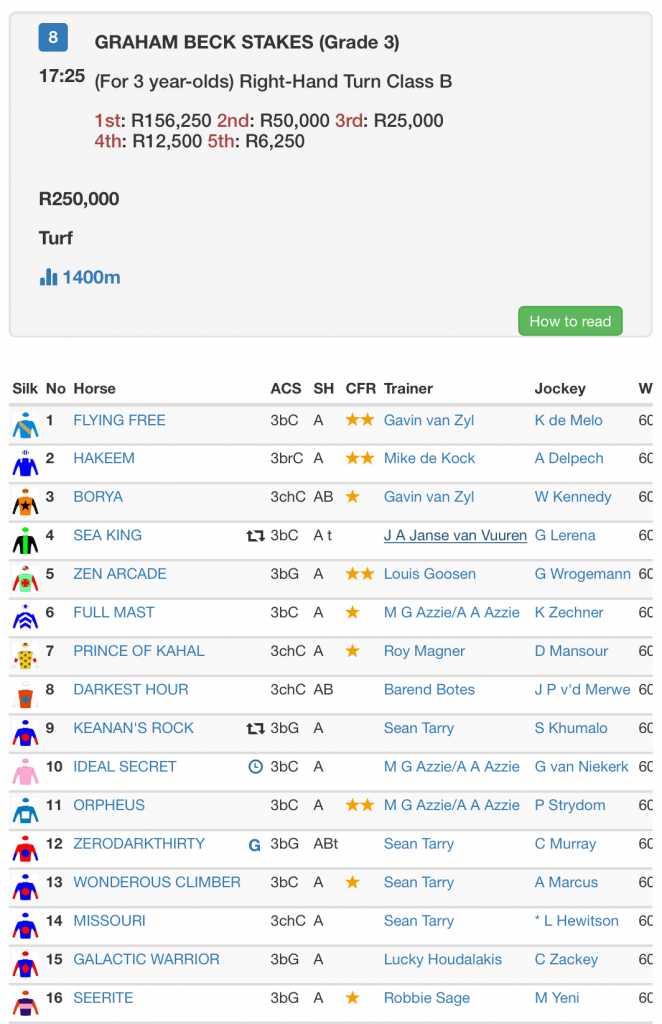Viewport: 662px width, 1024px height.
Task: Click the jockey silk icon for Flying Free
Action: pyautogui.click(x=25, y=422)
